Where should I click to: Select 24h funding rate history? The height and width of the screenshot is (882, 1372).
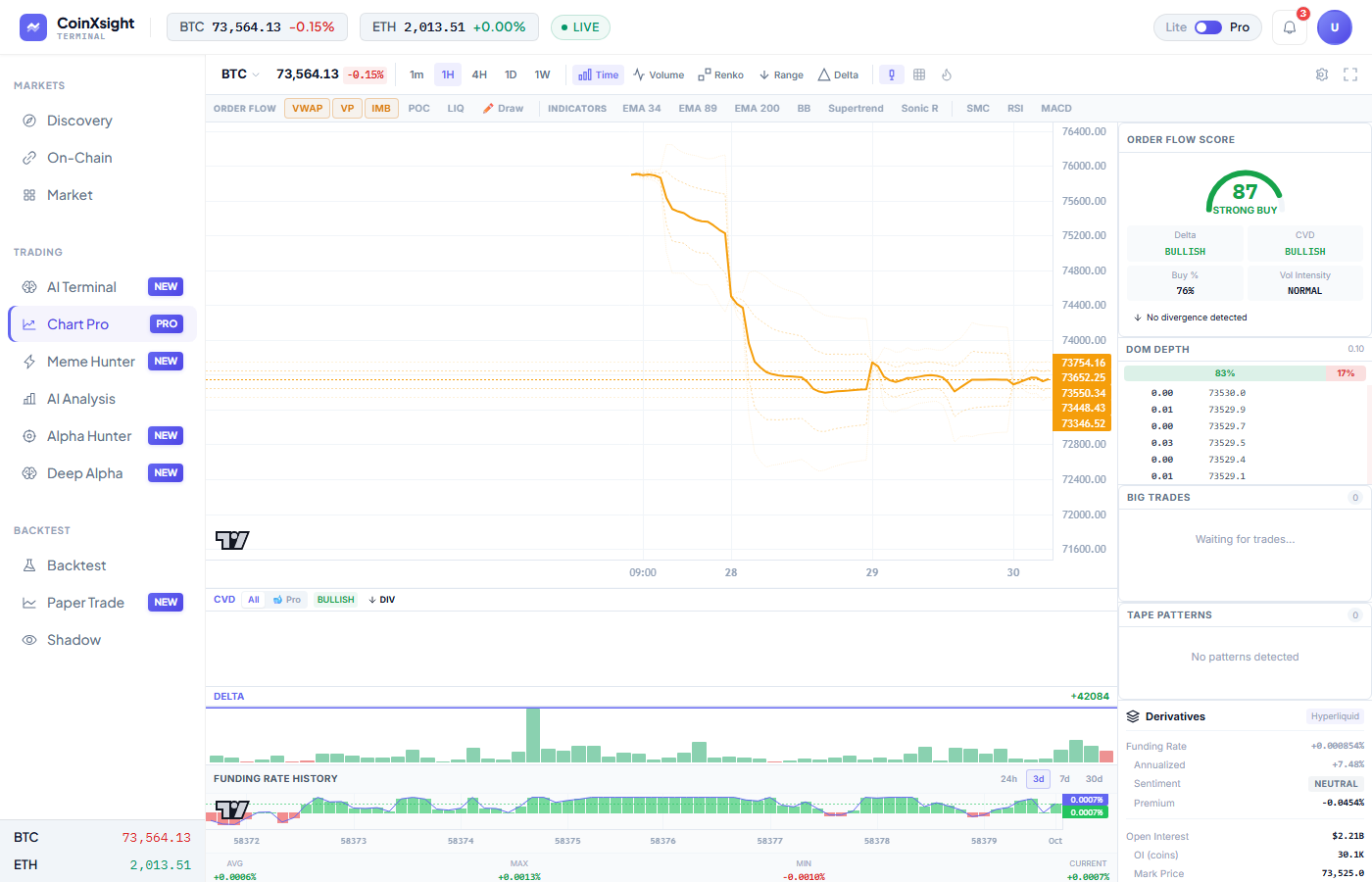click(1008, 779)
